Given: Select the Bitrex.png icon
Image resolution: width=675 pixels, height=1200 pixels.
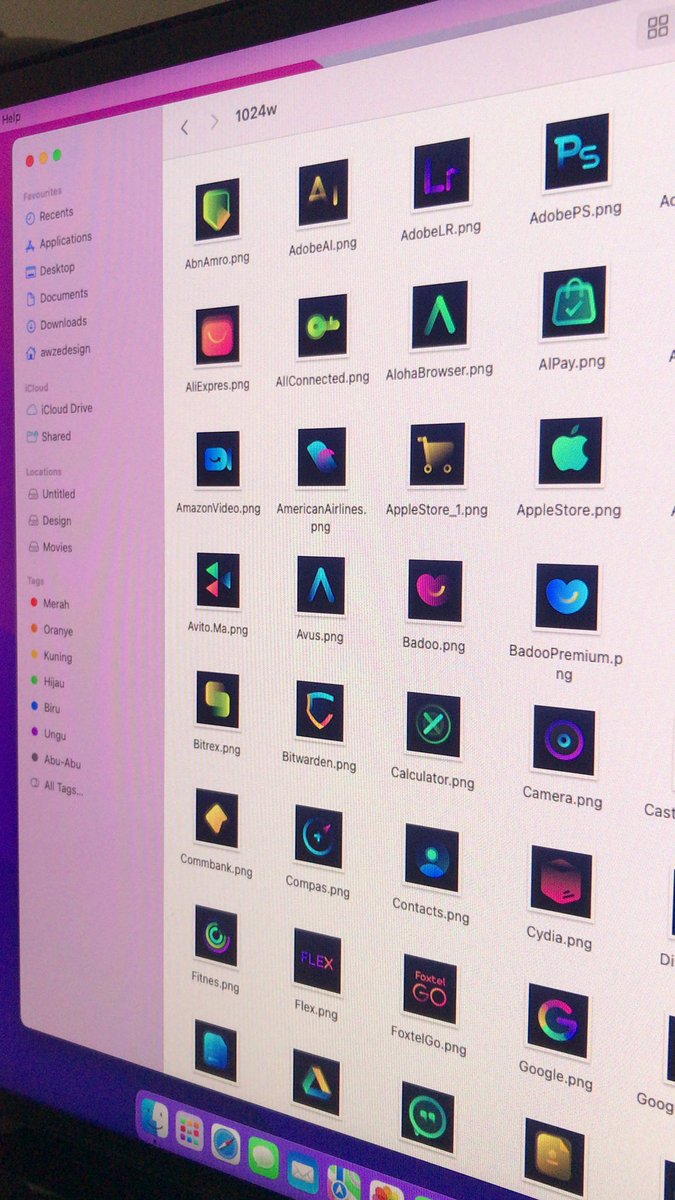Looking at the screenshot, I should tap(217, 700).
